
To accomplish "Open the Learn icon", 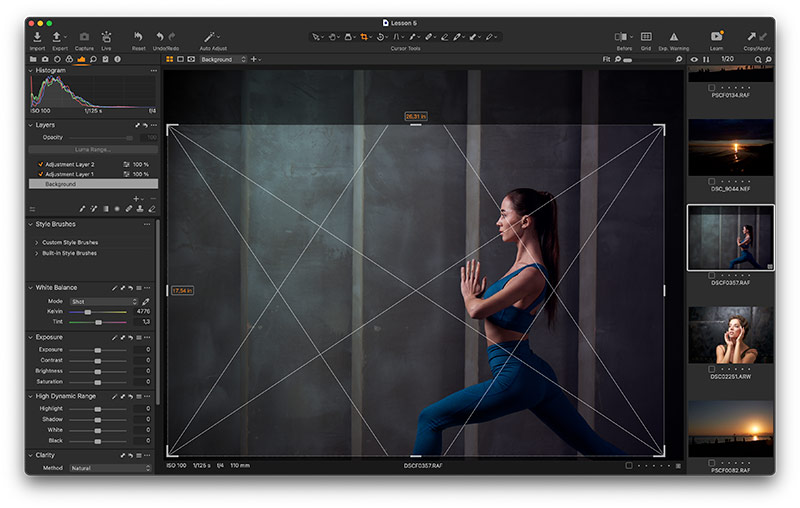I will (716, 37).
